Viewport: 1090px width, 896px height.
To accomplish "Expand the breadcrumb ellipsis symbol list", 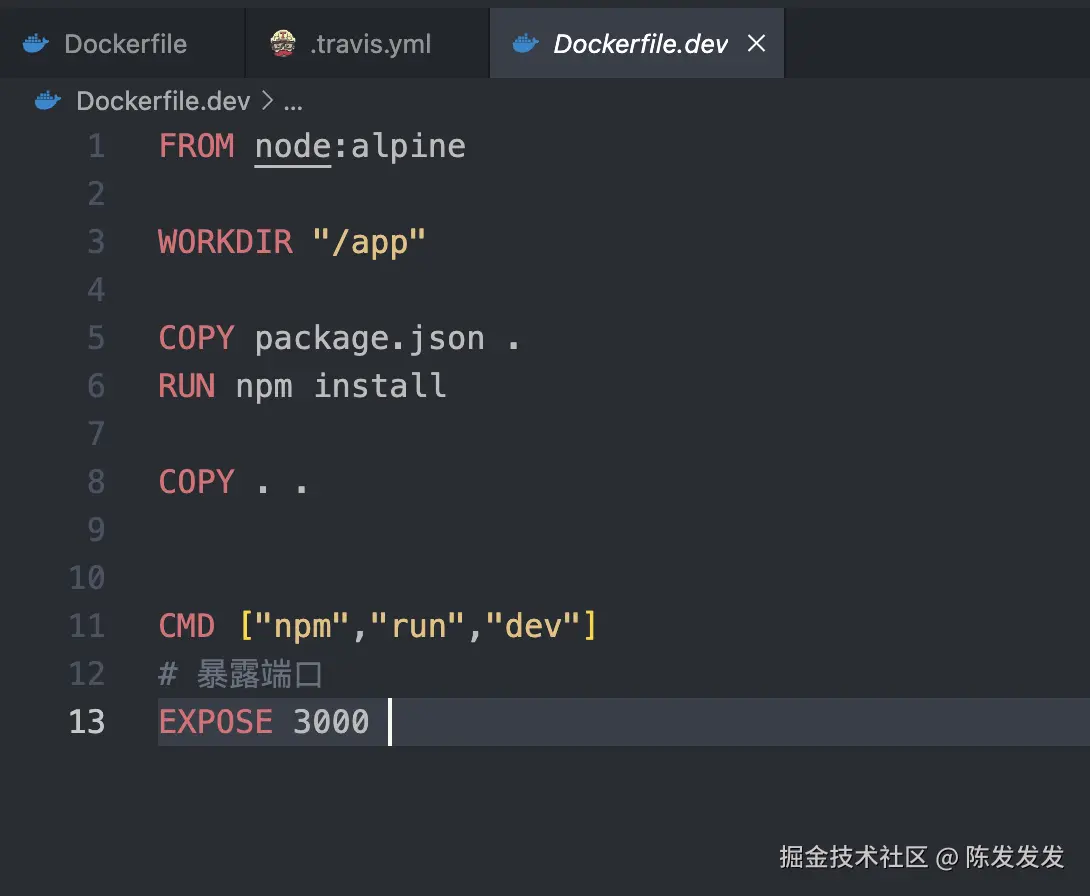I will [x=293, y=101].
